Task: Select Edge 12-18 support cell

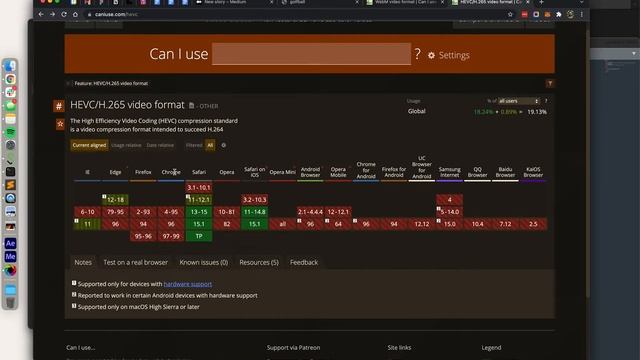Action: pyautogui.click(x=115, y=200)
